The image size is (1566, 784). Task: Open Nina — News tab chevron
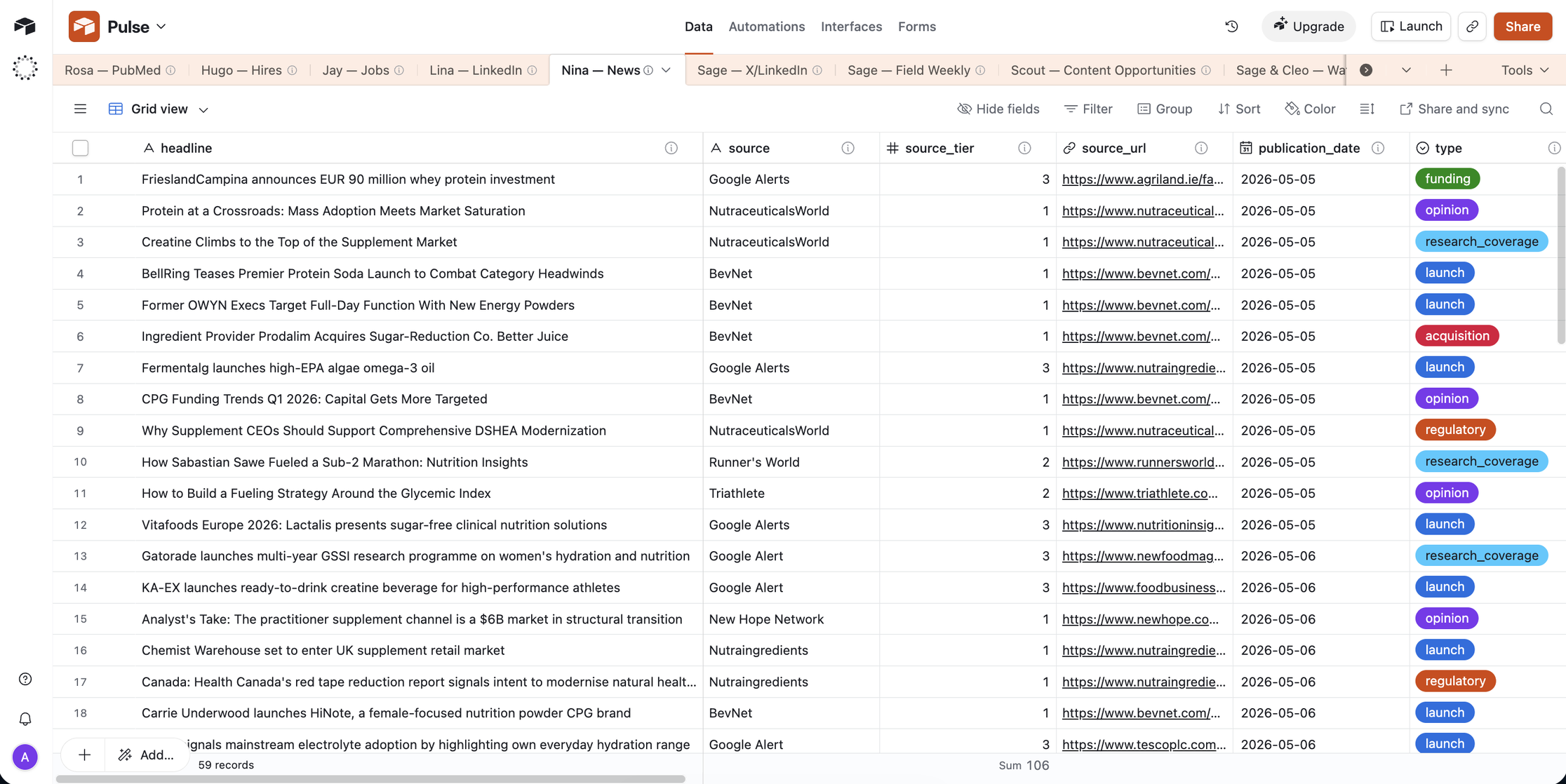tap(666, 70)
